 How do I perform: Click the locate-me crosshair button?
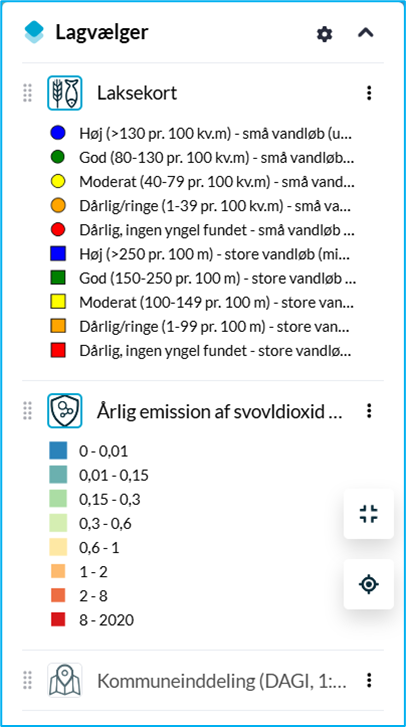pos(369,584)
